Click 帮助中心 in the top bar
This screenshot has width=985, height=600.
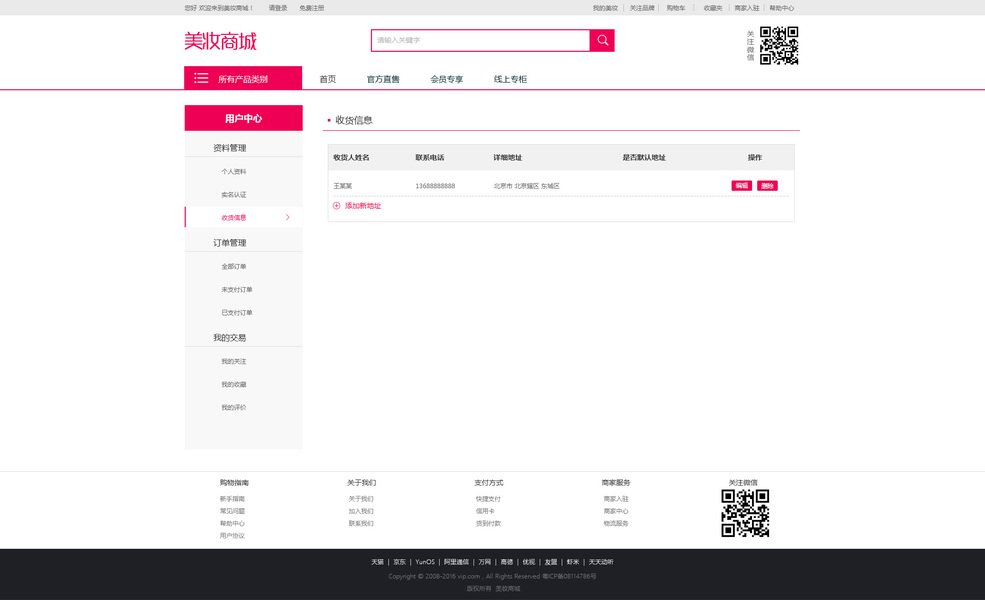click(781, 8)
